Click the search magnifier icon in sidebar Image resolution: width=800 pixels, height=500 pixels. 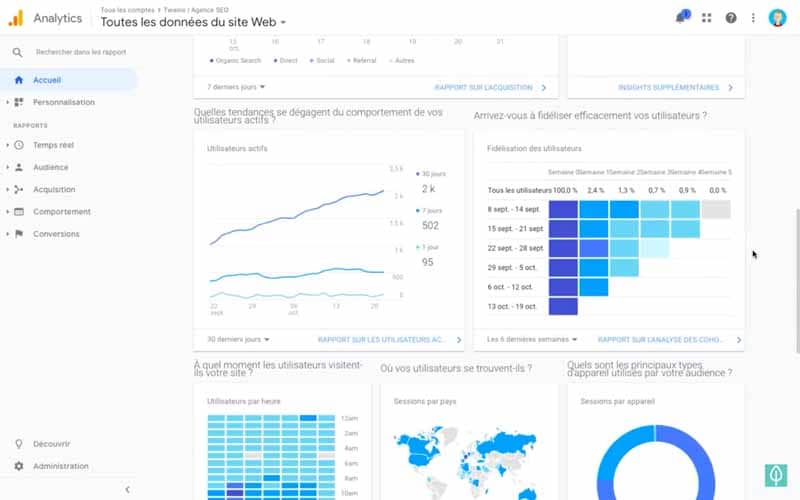pos(17,52)
